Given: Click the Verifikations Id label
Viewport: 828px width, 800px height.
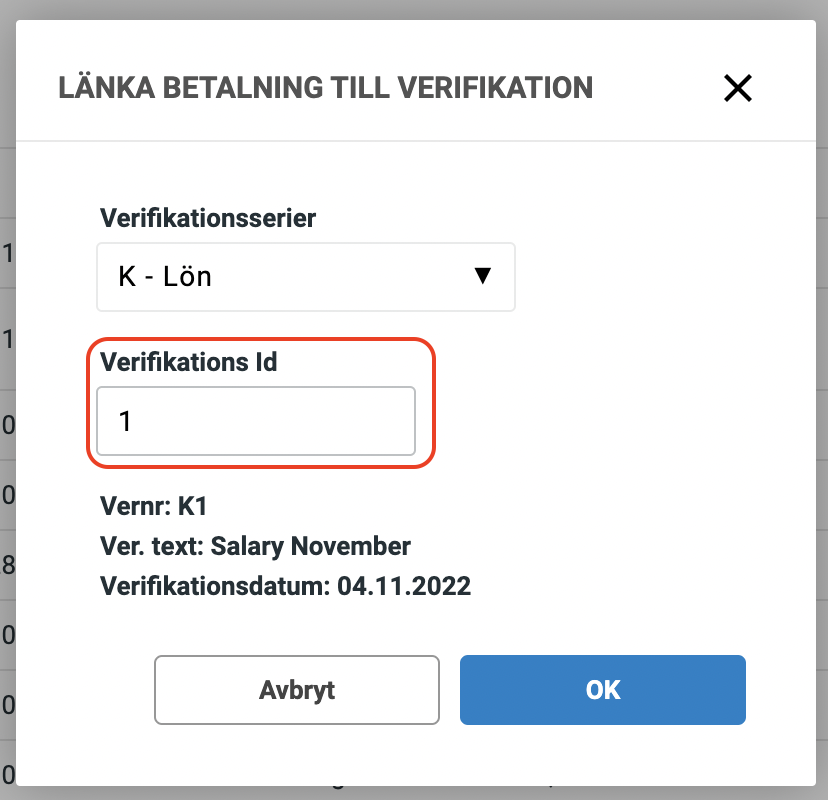Looking at the screenshot, I should 189,362.
